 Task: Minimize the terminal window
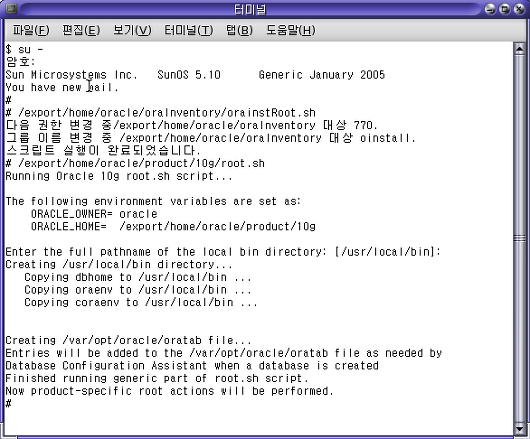490,9
